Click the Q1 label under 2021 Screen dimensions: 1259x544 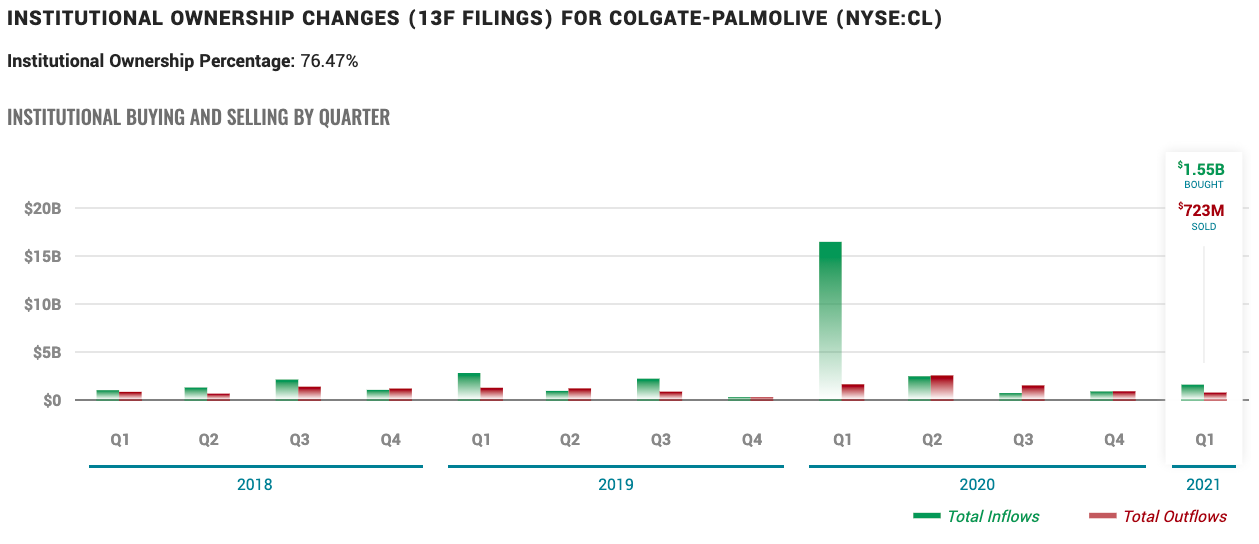coord(1204,440)
